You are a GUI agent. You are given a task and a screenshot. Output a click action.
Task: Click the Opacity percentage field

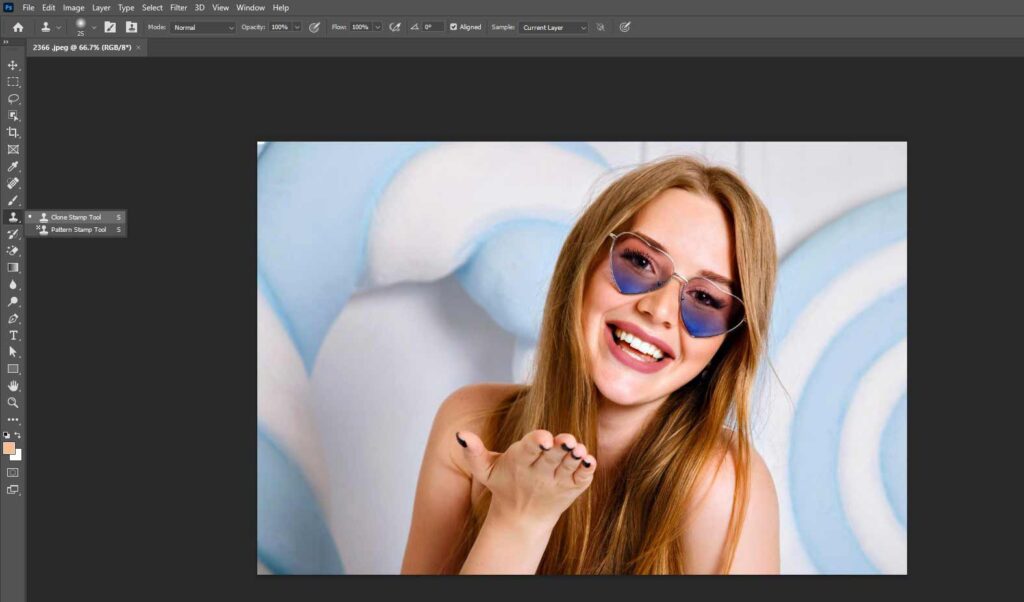coord(280,27)
